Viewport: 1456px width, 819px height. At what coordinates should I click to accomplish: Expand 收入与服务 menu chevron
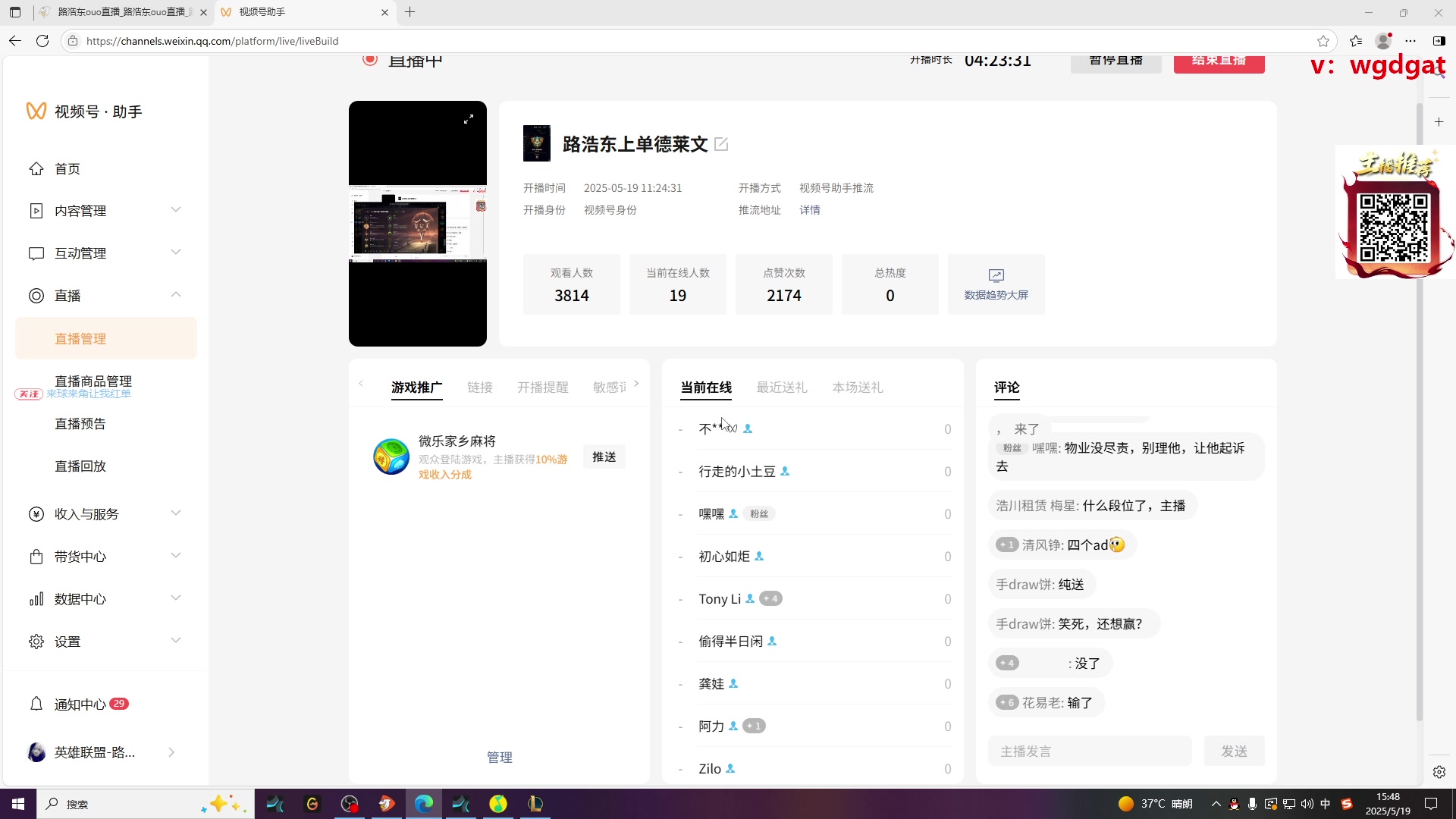pyautogui.click(x=176, y=513)
